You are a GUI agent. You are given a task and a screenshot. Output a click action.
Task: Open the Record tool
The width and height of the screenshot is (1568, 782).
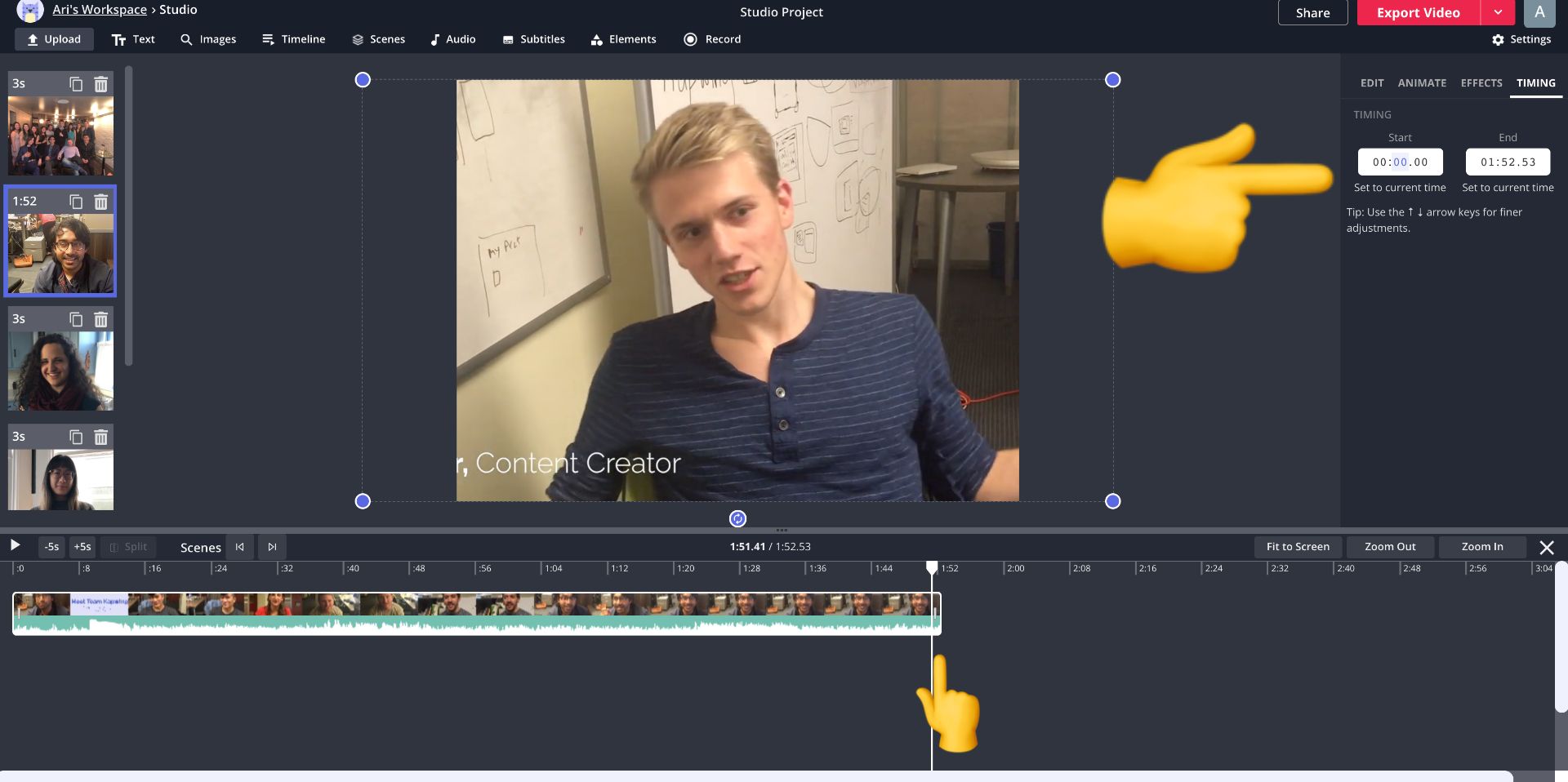tap(712, 39)
